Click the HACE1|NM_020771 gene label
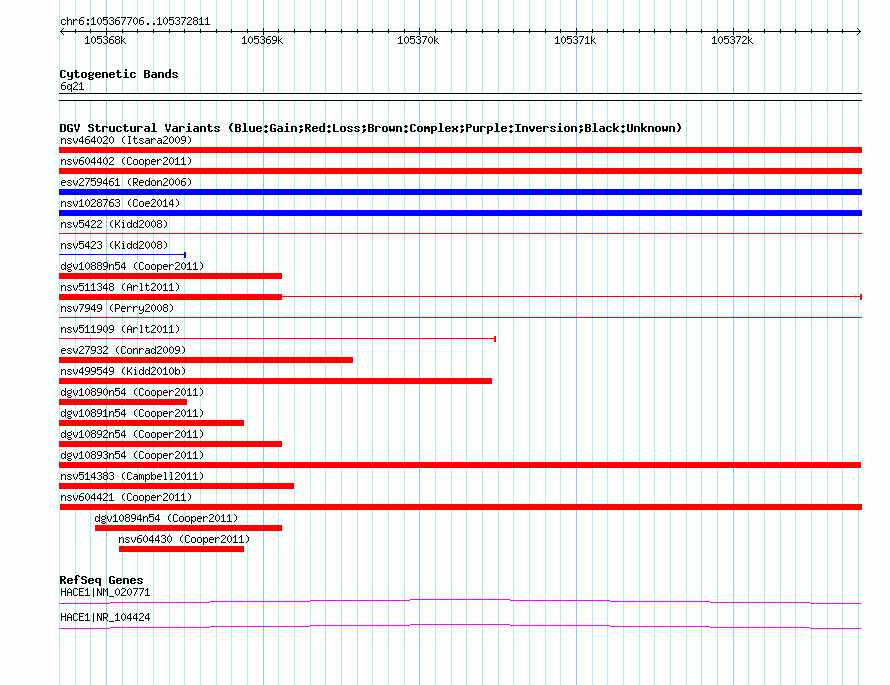The height and width of the screenshot is (685, 890). [105, 592]
